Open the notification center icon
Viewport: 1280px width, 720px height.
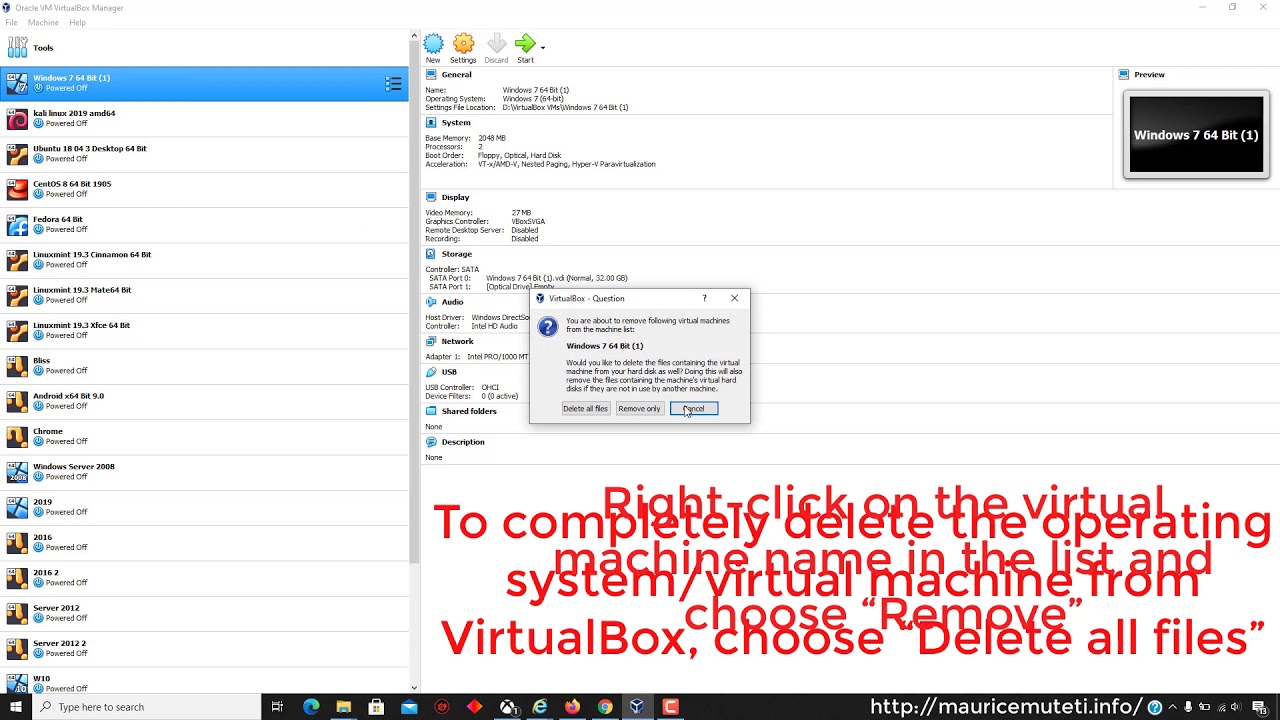pyautogui.click(x=1259, y=707)
